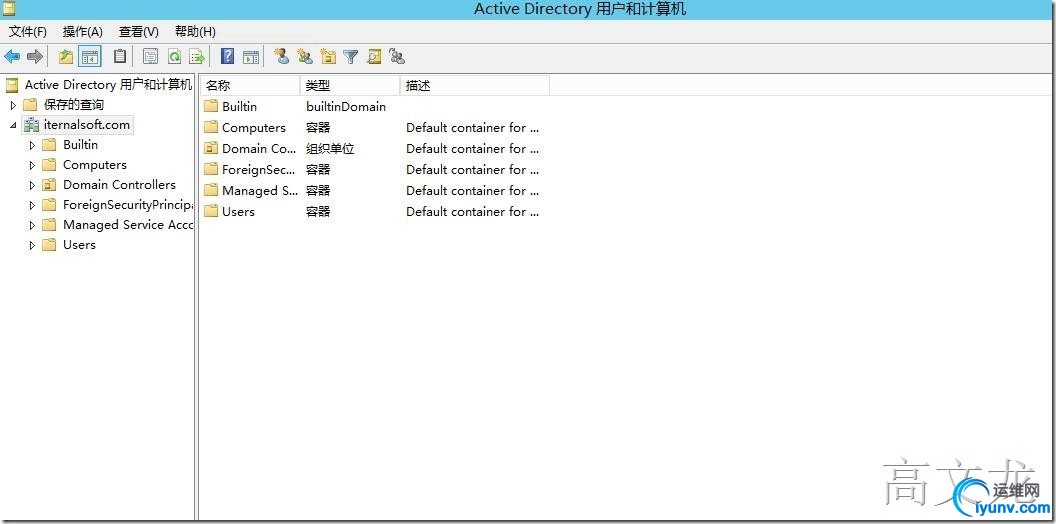This screenshot has width=1056, height=524.
Task: Expand the Computers tree node
Action: point(32,165)
